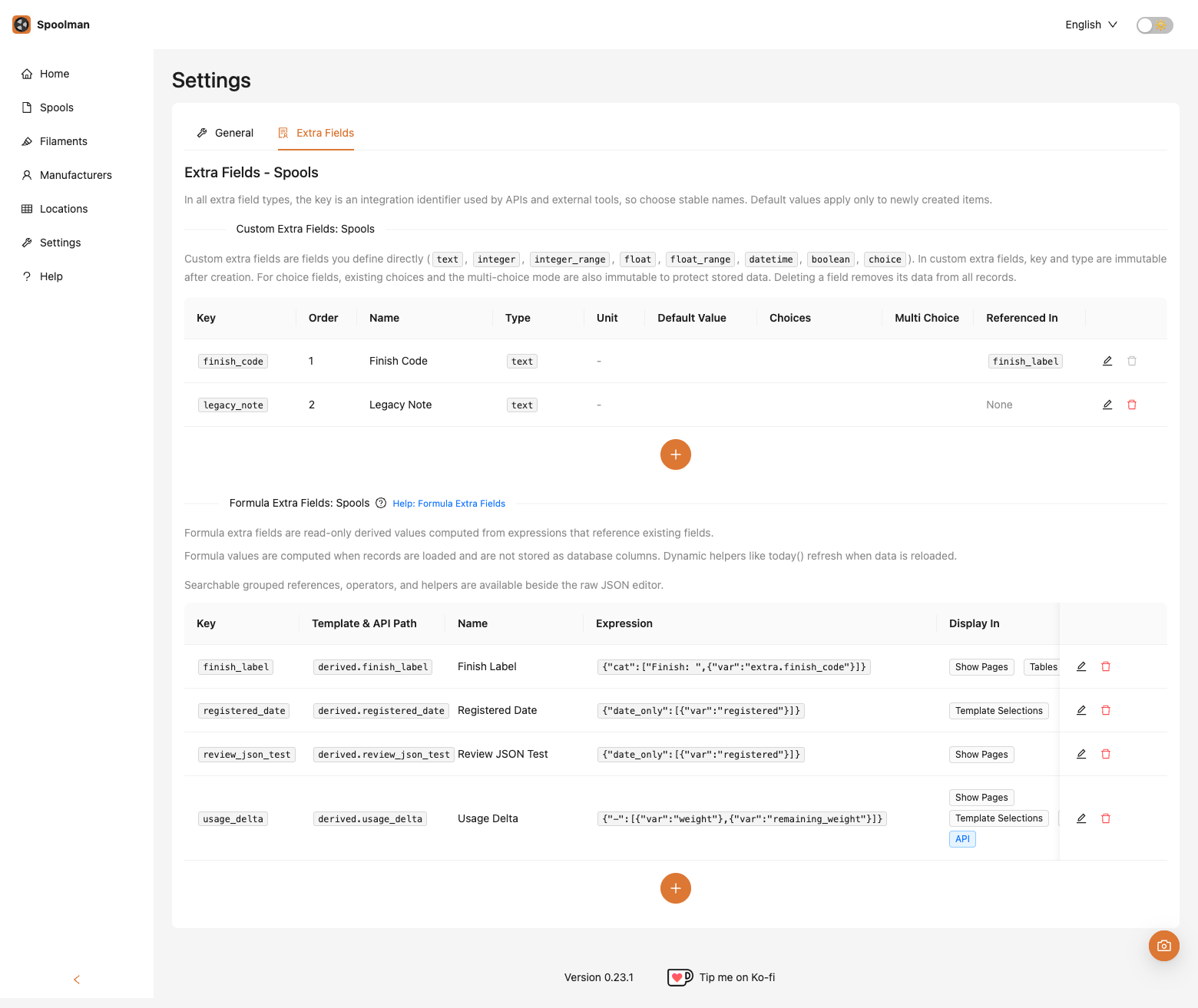Image resolution: width=1198 pixels, height=1008 pixels.
Task: Click Show Pages tag in review_json_test row
Action: click(981, 755)
